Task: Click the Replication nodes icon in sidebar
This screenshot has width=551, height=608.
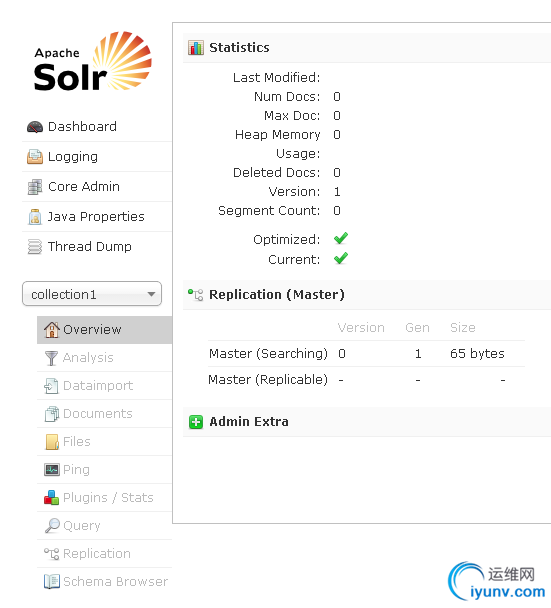Action: pos(52,554)
